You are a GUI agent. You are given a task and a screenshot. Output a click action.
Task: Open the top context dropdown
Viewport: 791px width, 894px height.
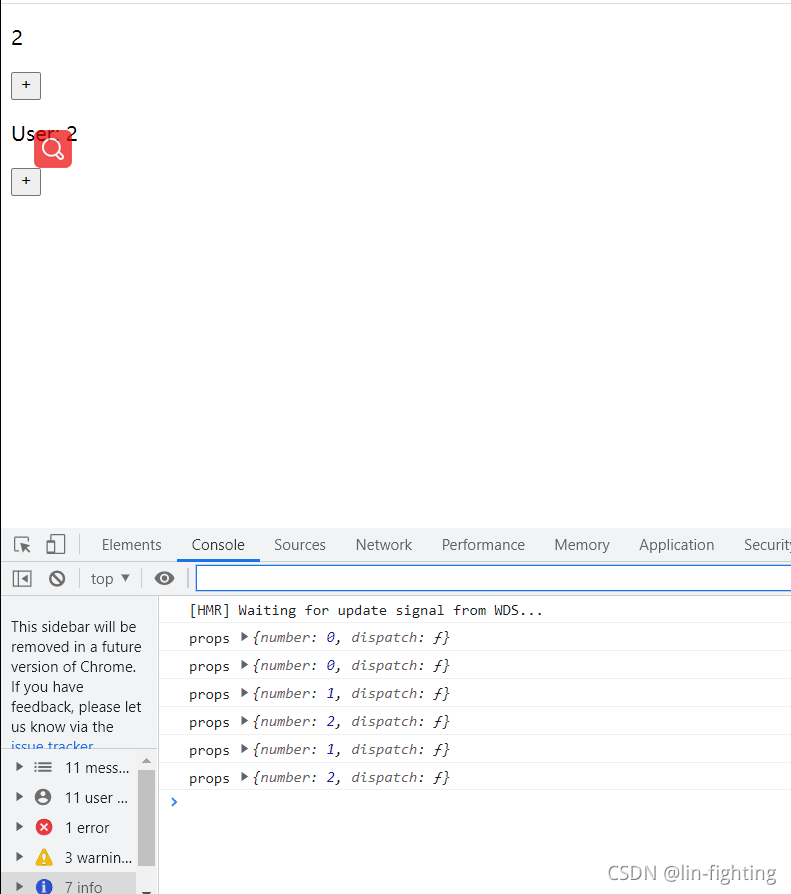click(x=110, y=579)
